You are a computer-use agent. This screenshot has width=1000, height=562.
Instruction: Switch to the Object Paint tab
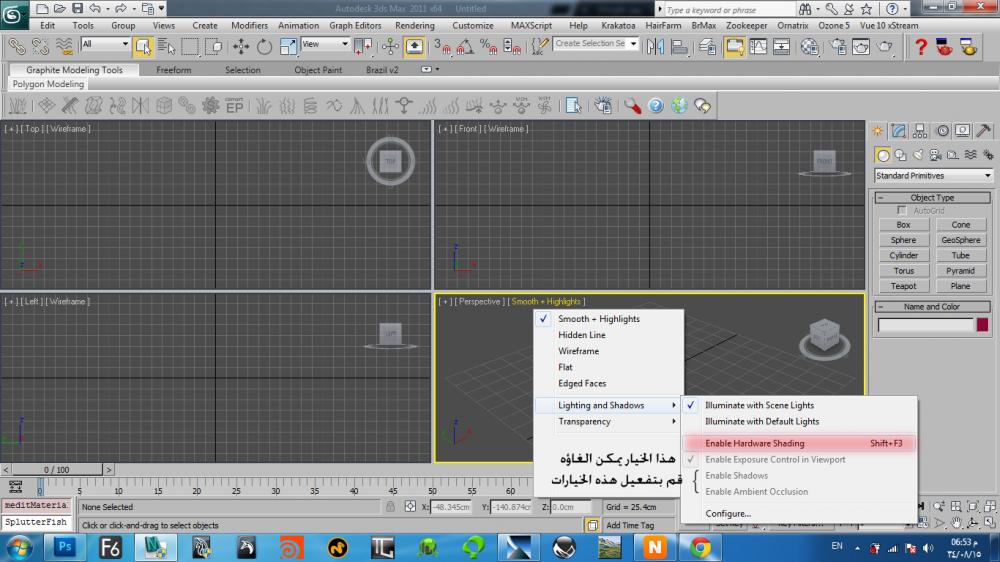[318, 70]
